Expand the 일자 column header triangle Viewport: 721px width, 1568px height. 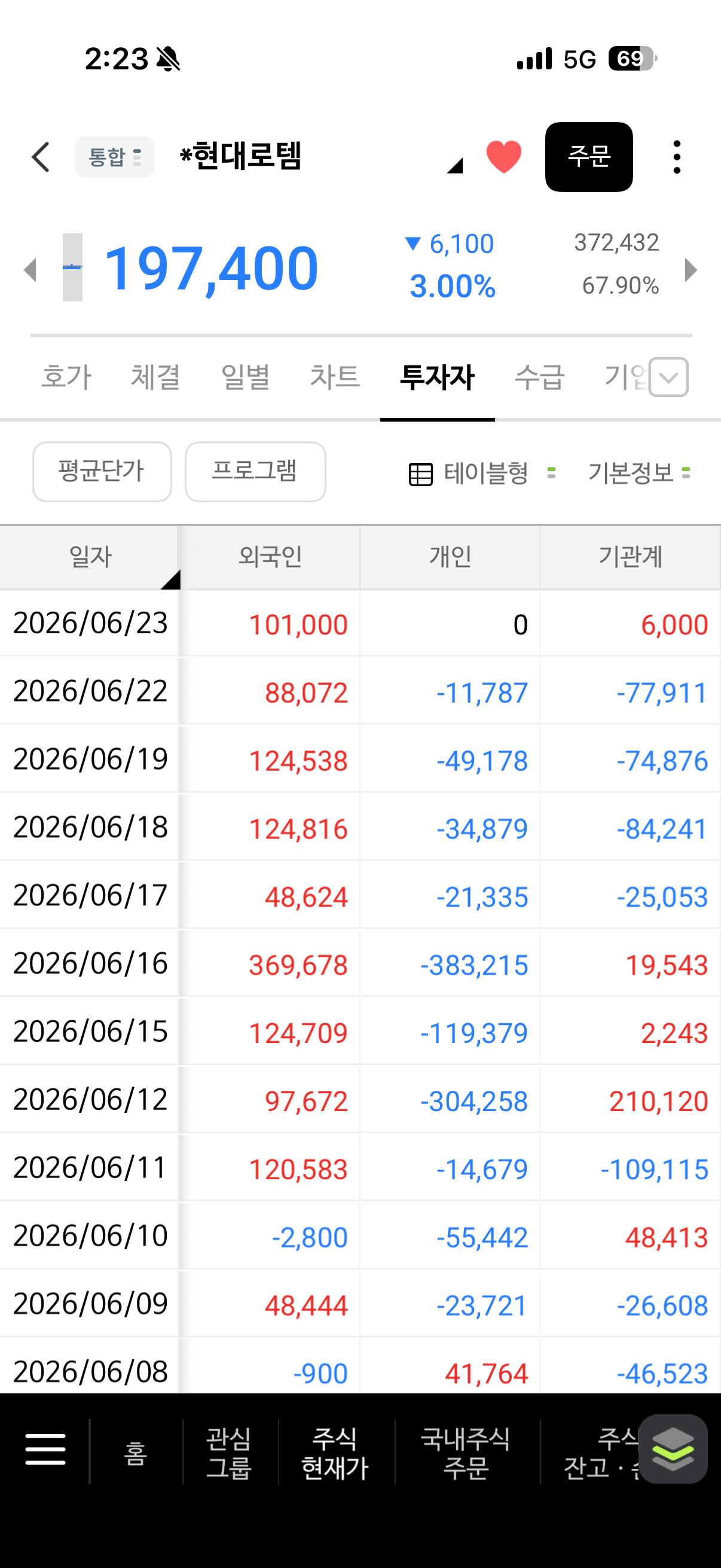[170, 579]
